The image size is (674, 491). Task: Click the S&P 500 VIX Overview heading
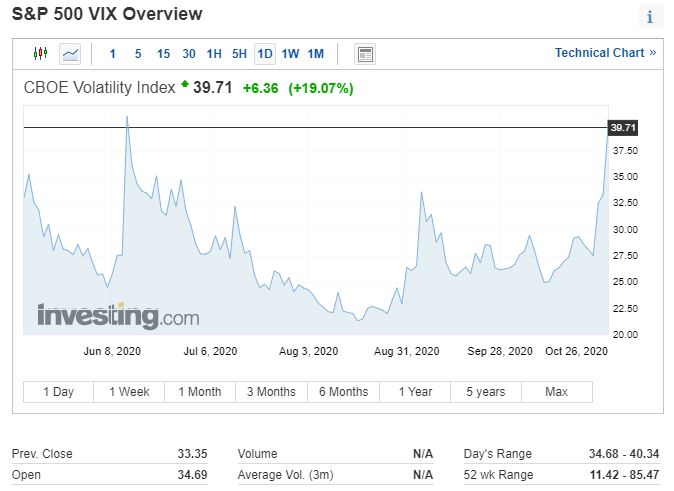click(x=107, y=14)
